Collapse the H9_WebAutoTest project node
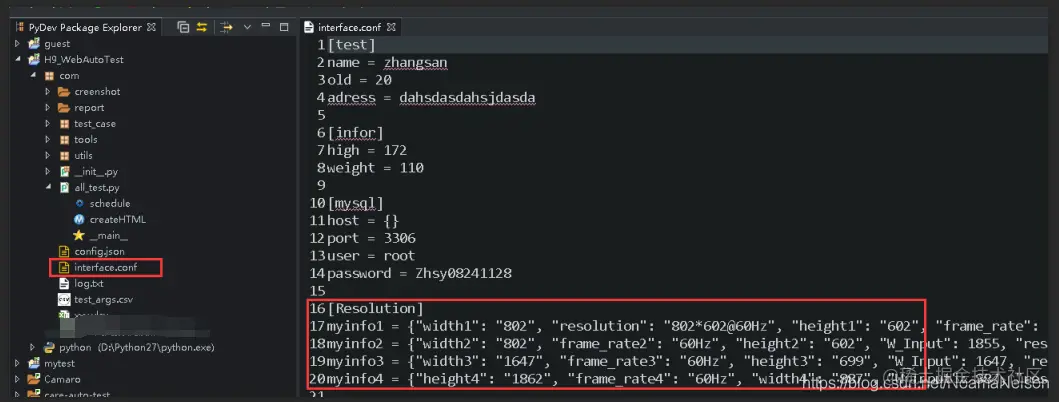 pos(18,59)
